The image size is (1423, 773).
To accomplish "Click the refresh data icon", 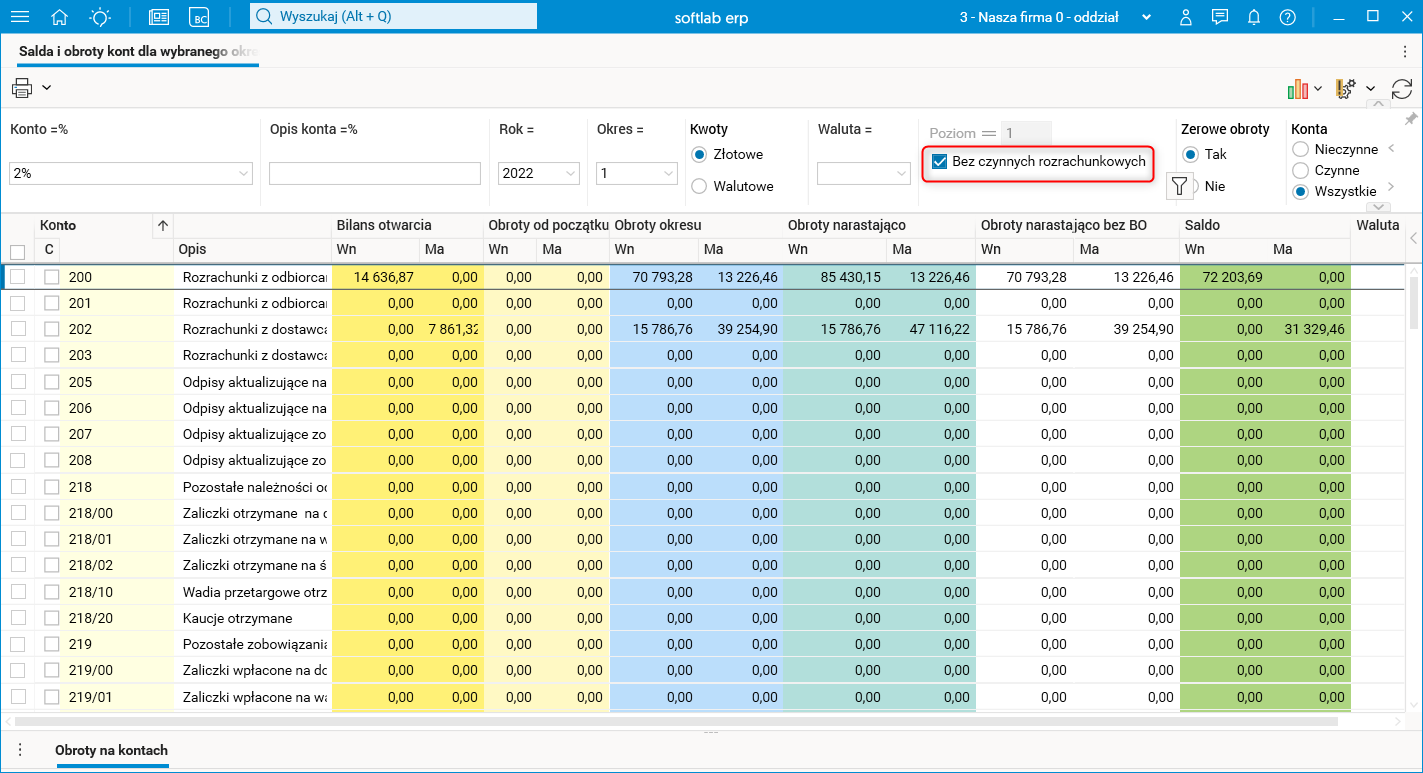I will click(1402, 89).
